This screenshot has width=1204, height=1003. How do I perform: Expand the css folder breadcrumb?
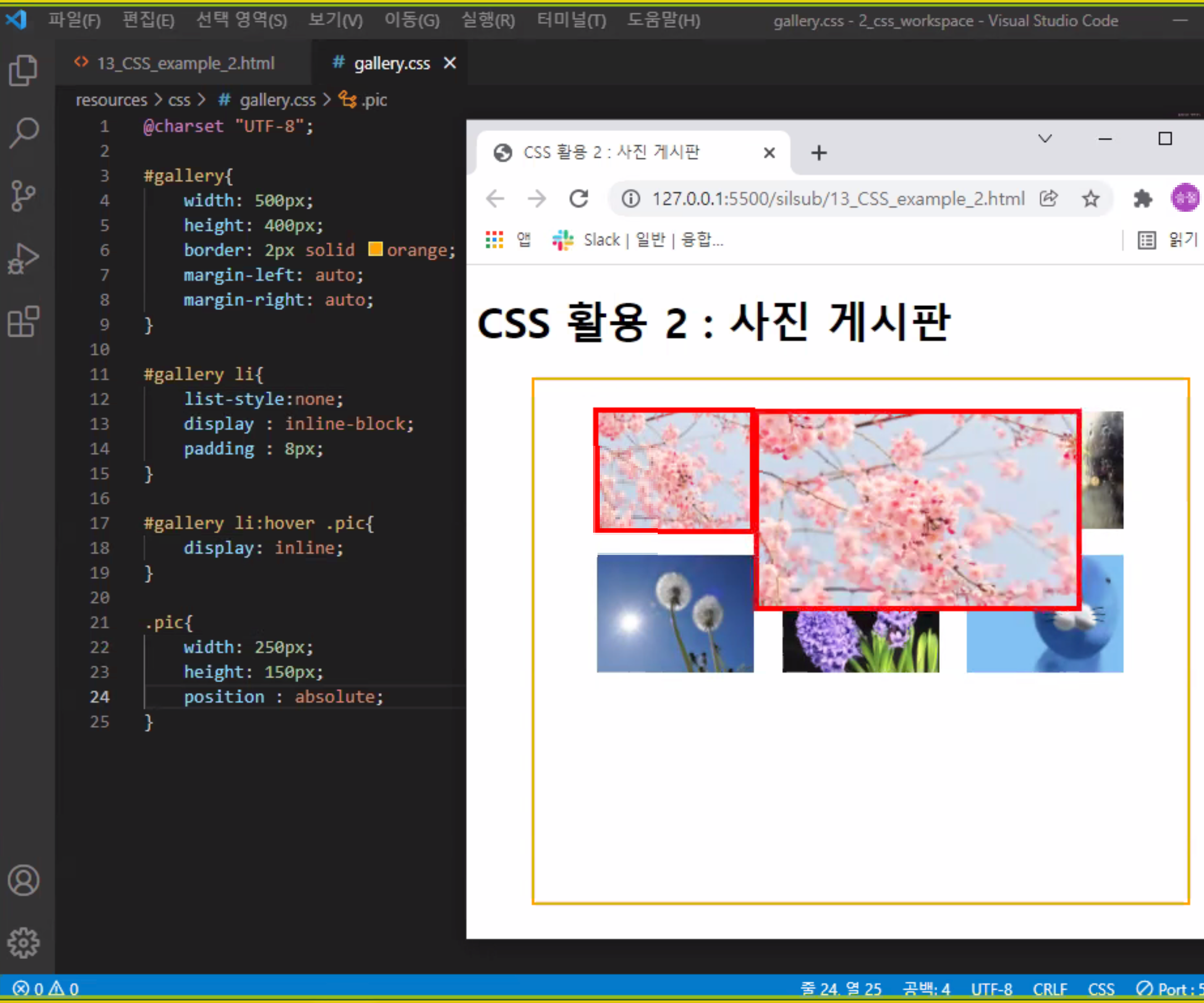click(179, 100)
